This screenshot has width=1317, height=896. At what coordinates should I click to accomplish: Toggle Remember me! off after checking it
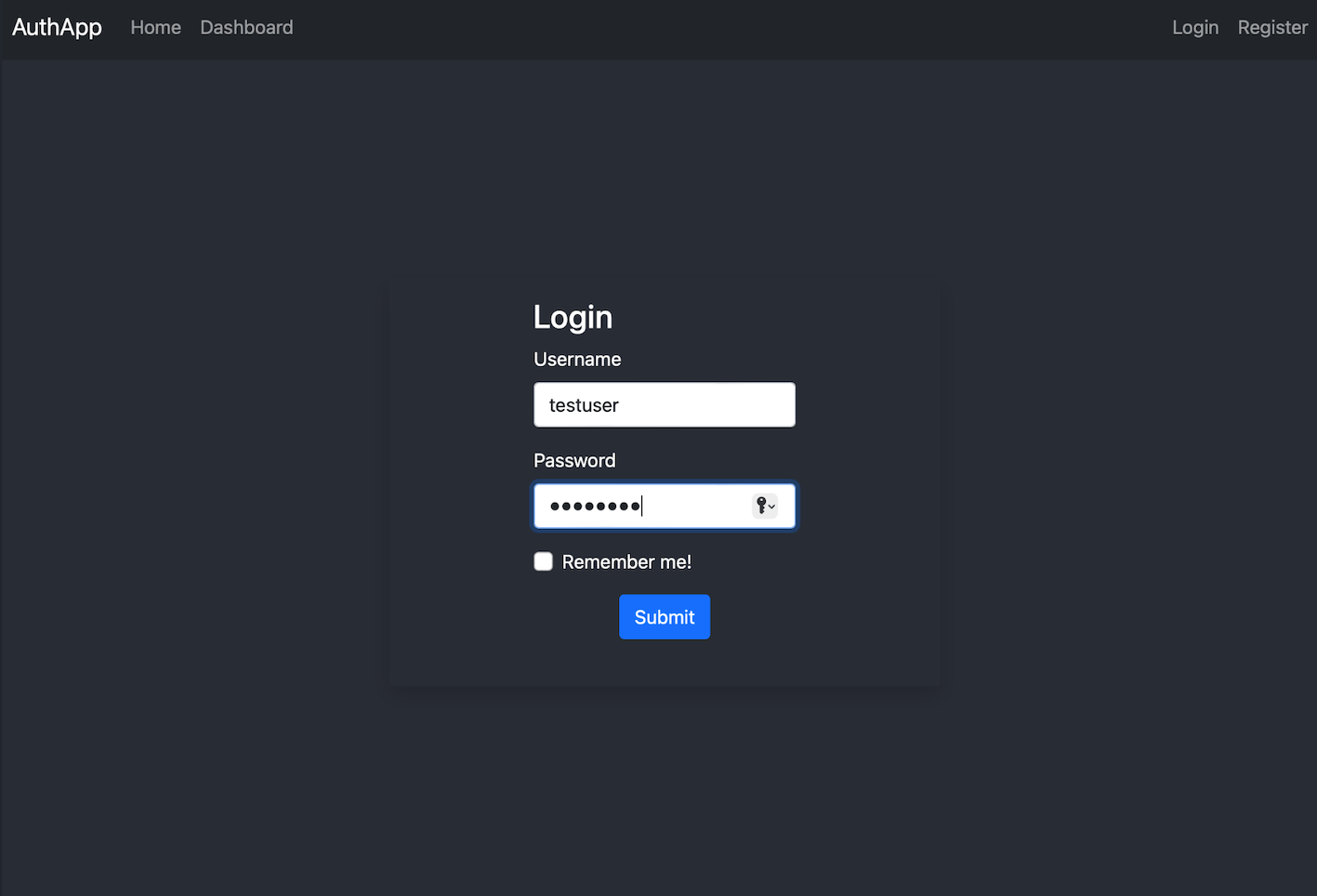543,561
